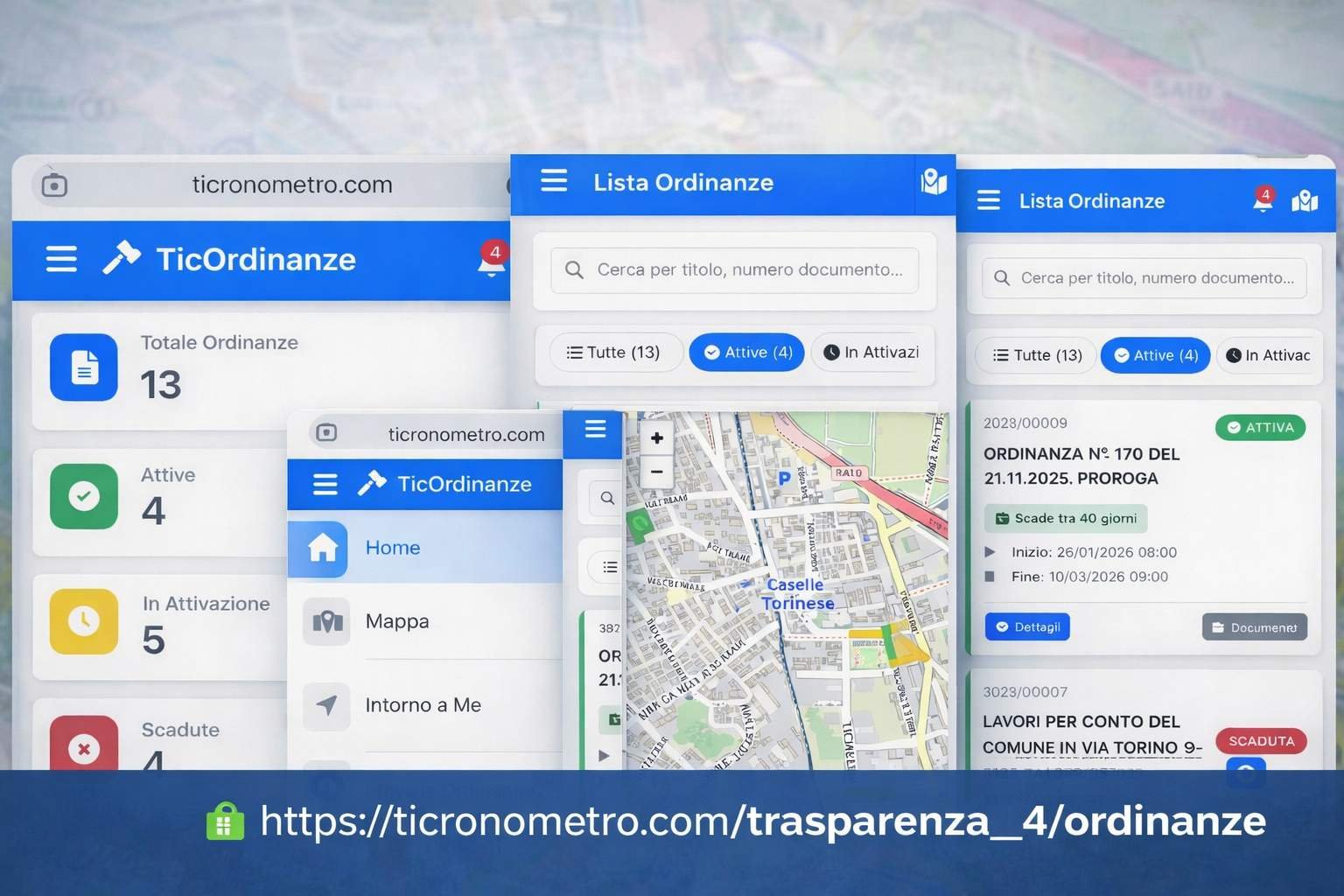
Task: Select Intorno a Me menu item
Action: pyautogui.click(x=423, y=705)
